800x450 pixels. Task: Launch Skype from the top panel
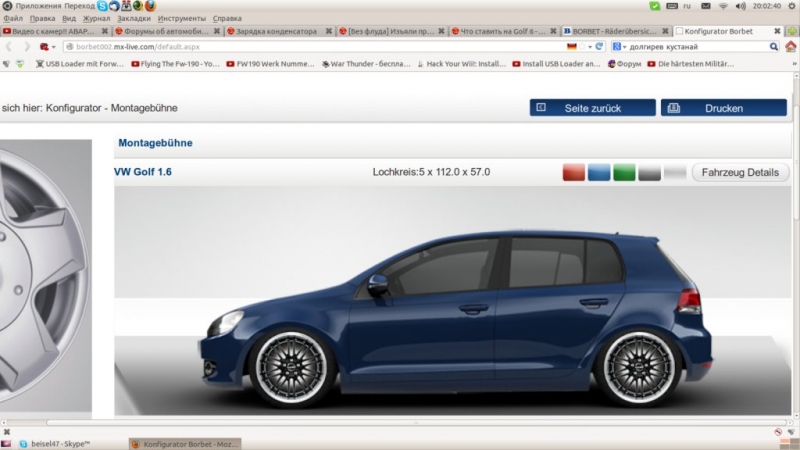pyautogui.click(x=103, y=6)
